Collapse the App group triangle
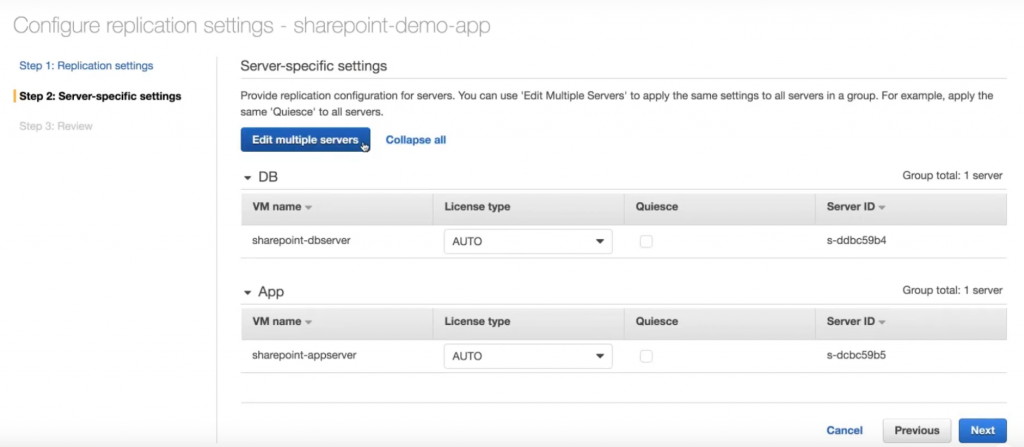1024x447 pixels. click(248, 292)
